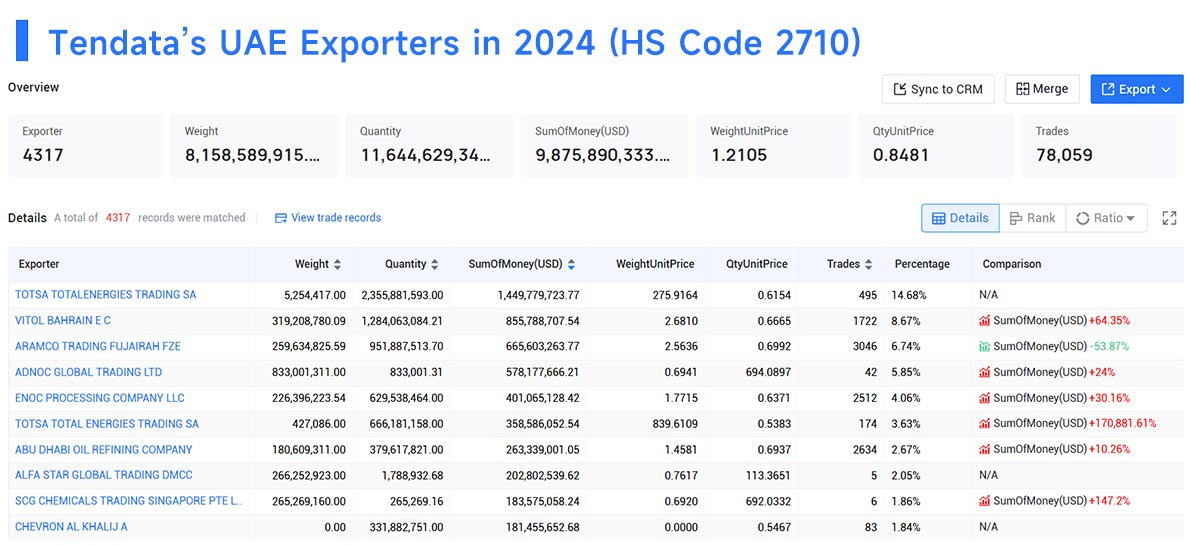
Task: Click chart icon in ADNOC GLOBAL comparison
Action: [x=984, y=372]
